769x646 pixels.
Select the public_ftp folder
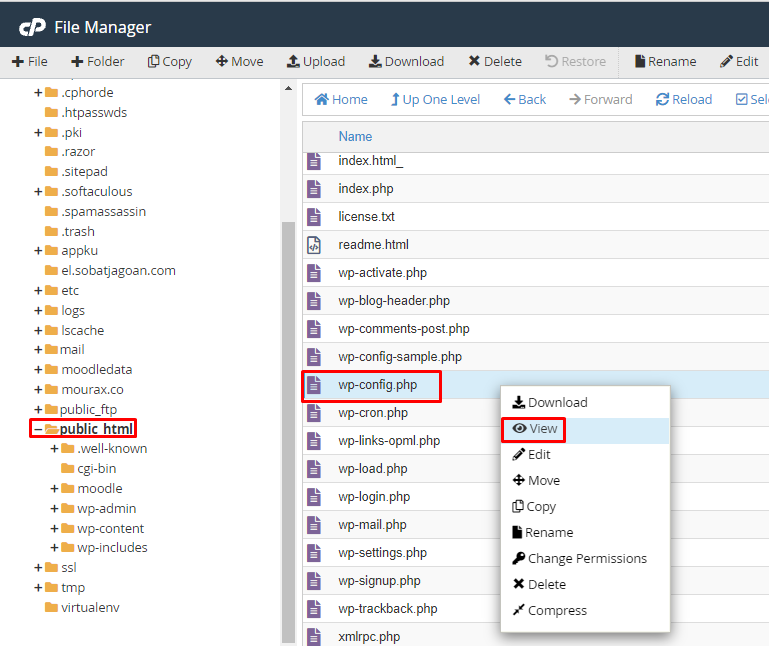pyautogui.click(x=81, y=410)
